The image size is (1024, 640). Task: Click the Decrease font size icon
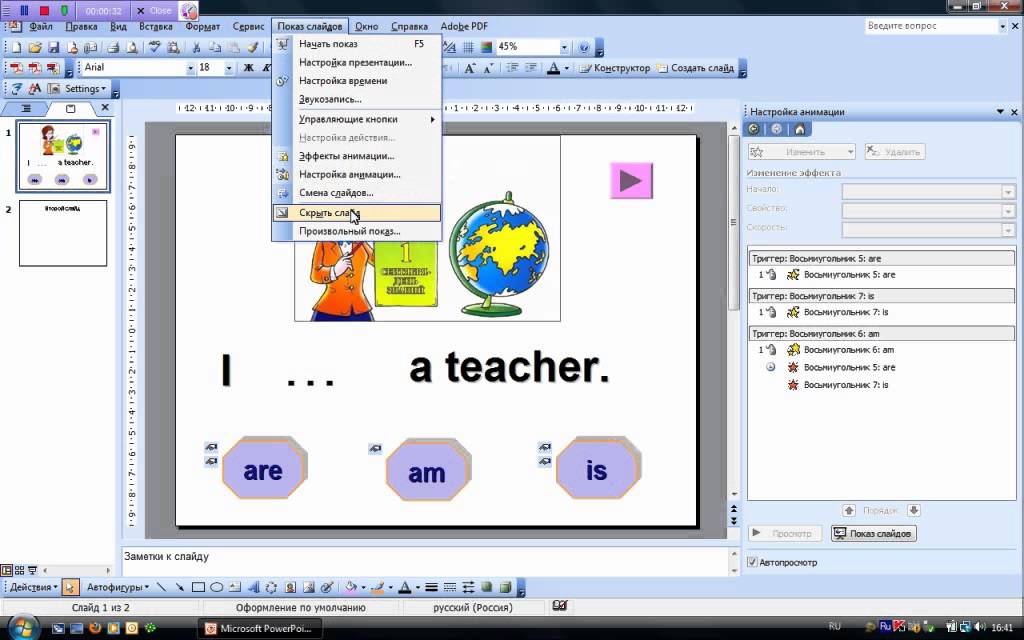pyautogui.click(x=488, y=68)
